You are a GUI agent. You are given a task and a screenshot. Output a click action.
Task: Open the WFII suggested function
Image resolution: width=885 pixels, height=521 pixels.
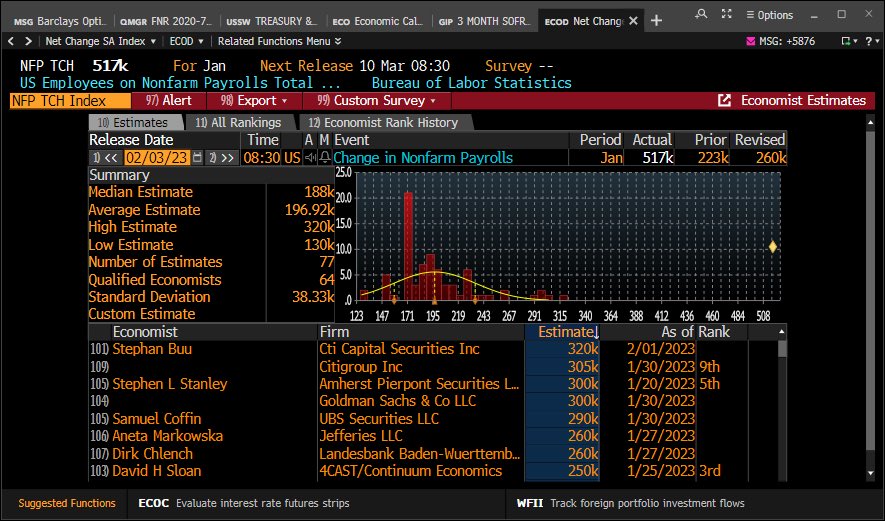[x=630, y=503]
